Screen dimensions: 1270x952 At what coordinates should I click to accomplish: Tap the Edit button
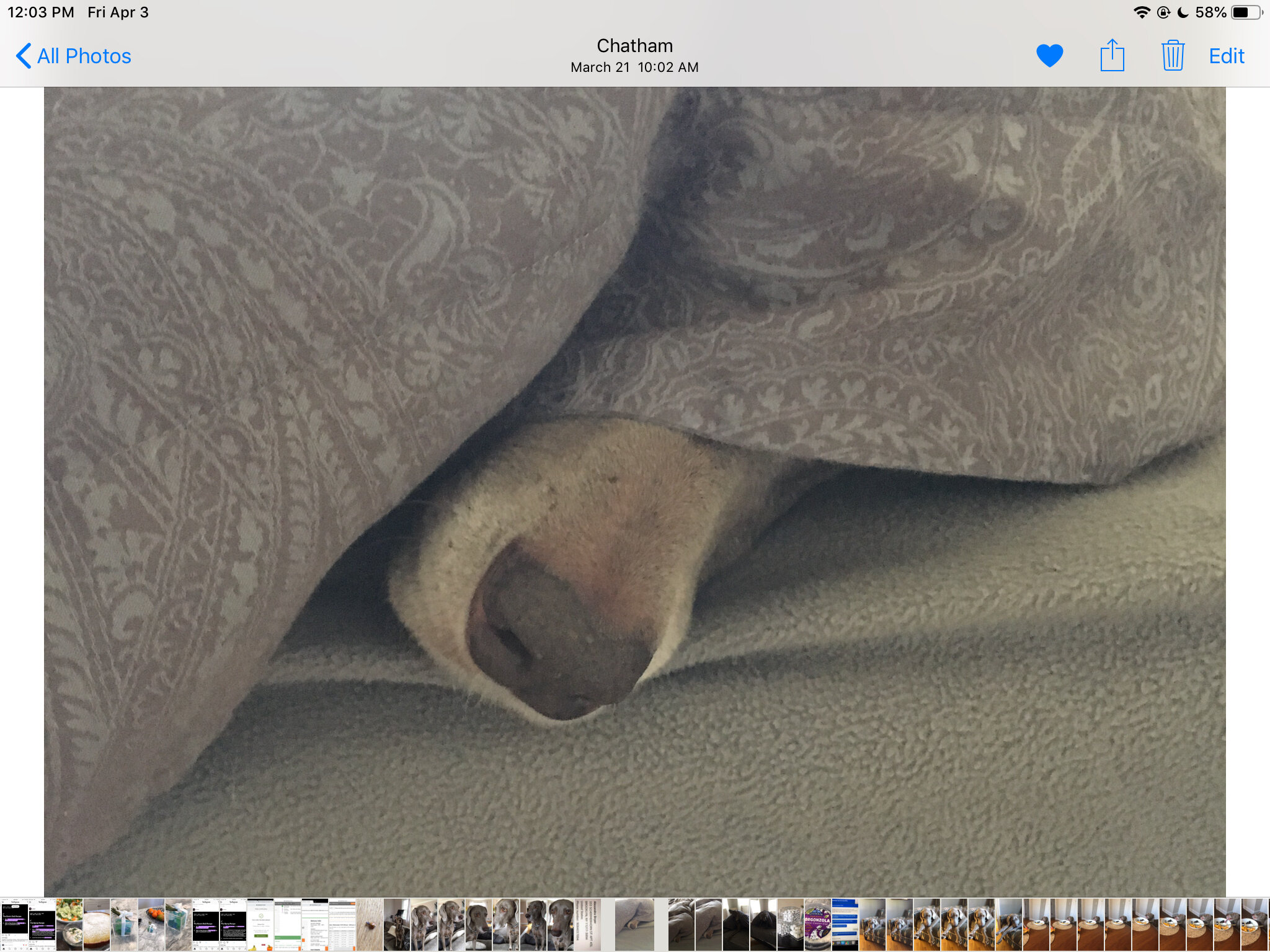[1227, 56]
